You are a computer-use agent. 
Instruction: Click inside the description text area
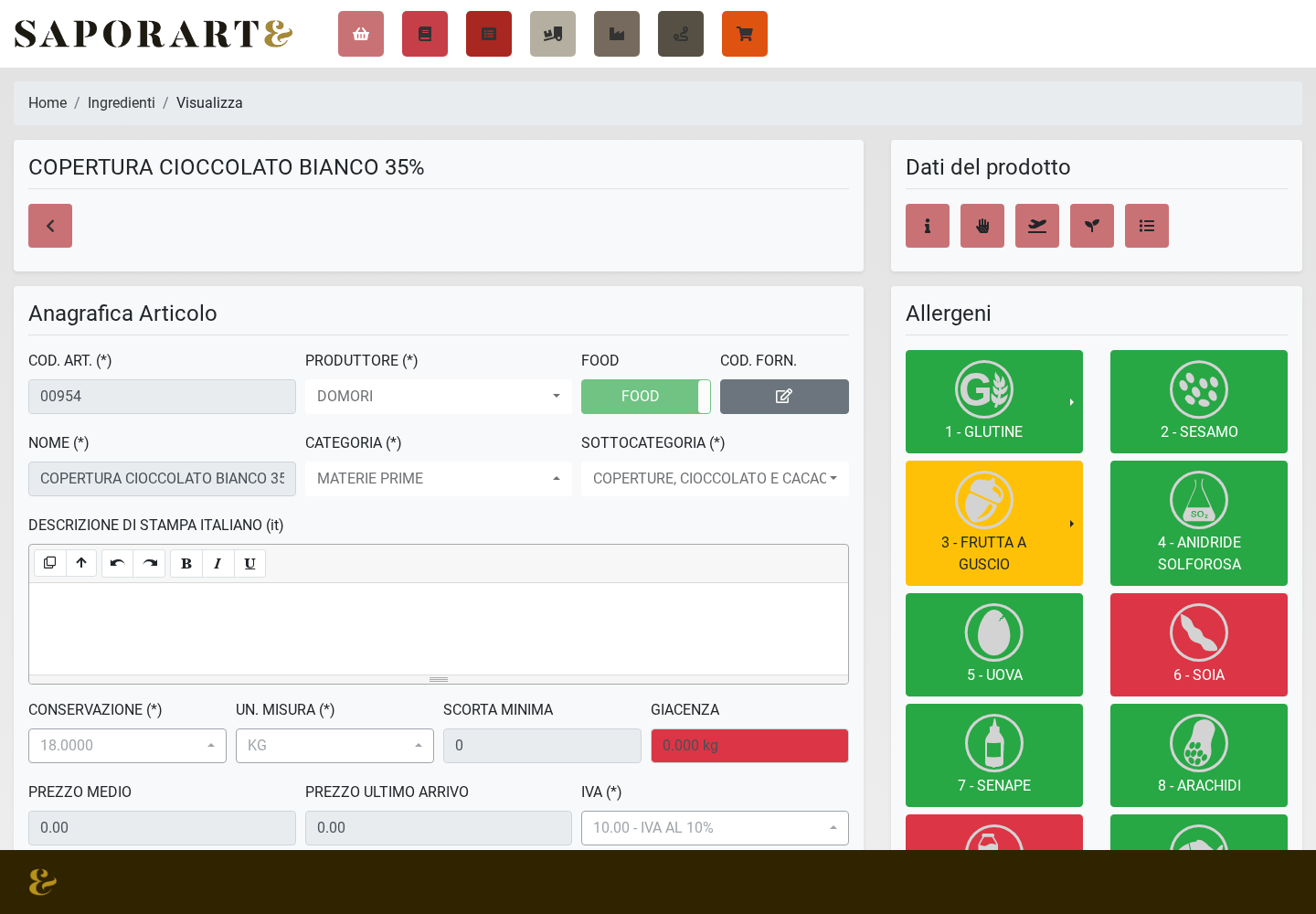point(439,629)
